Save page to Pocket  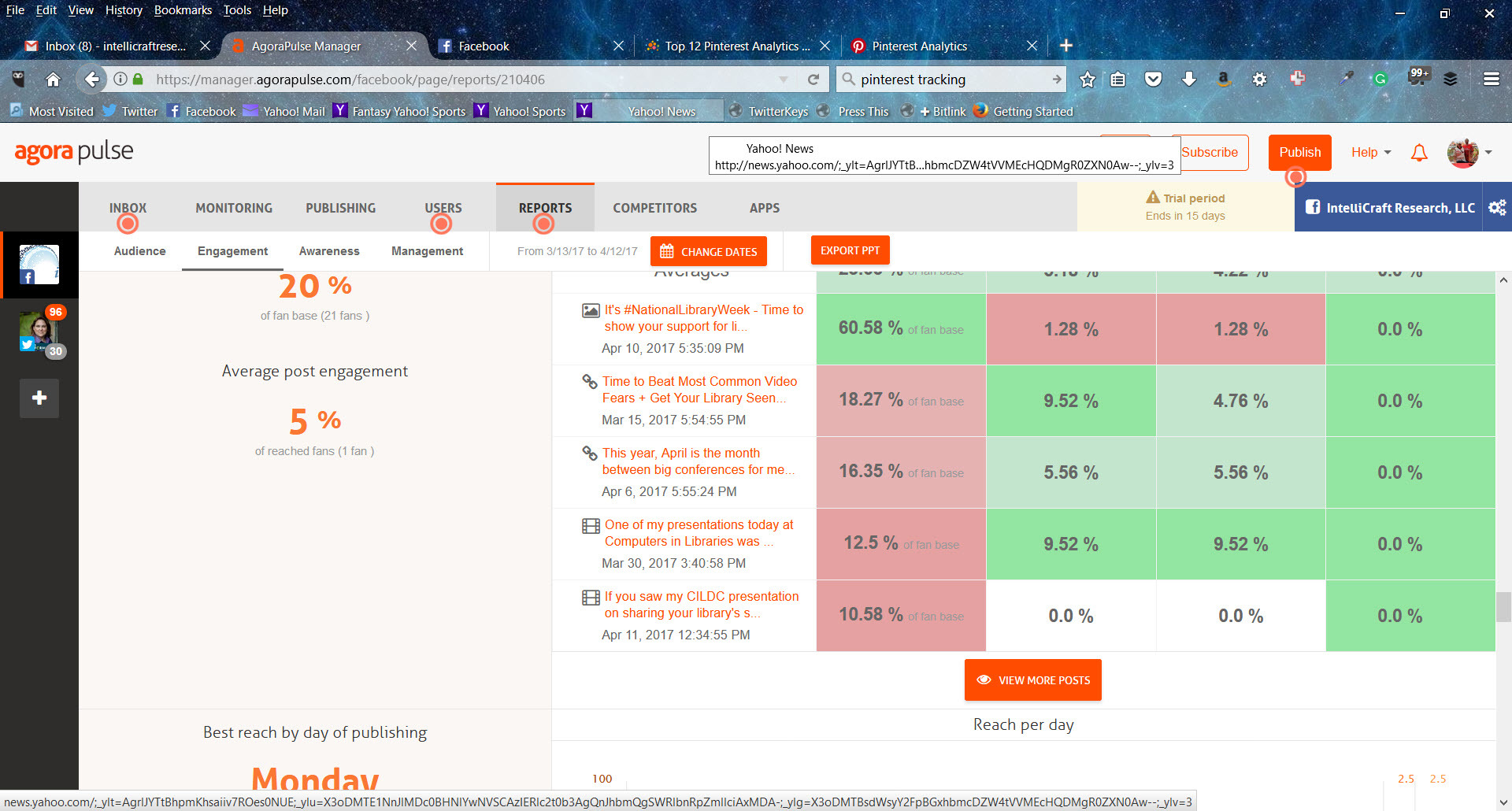click(x=1153, y=80)
